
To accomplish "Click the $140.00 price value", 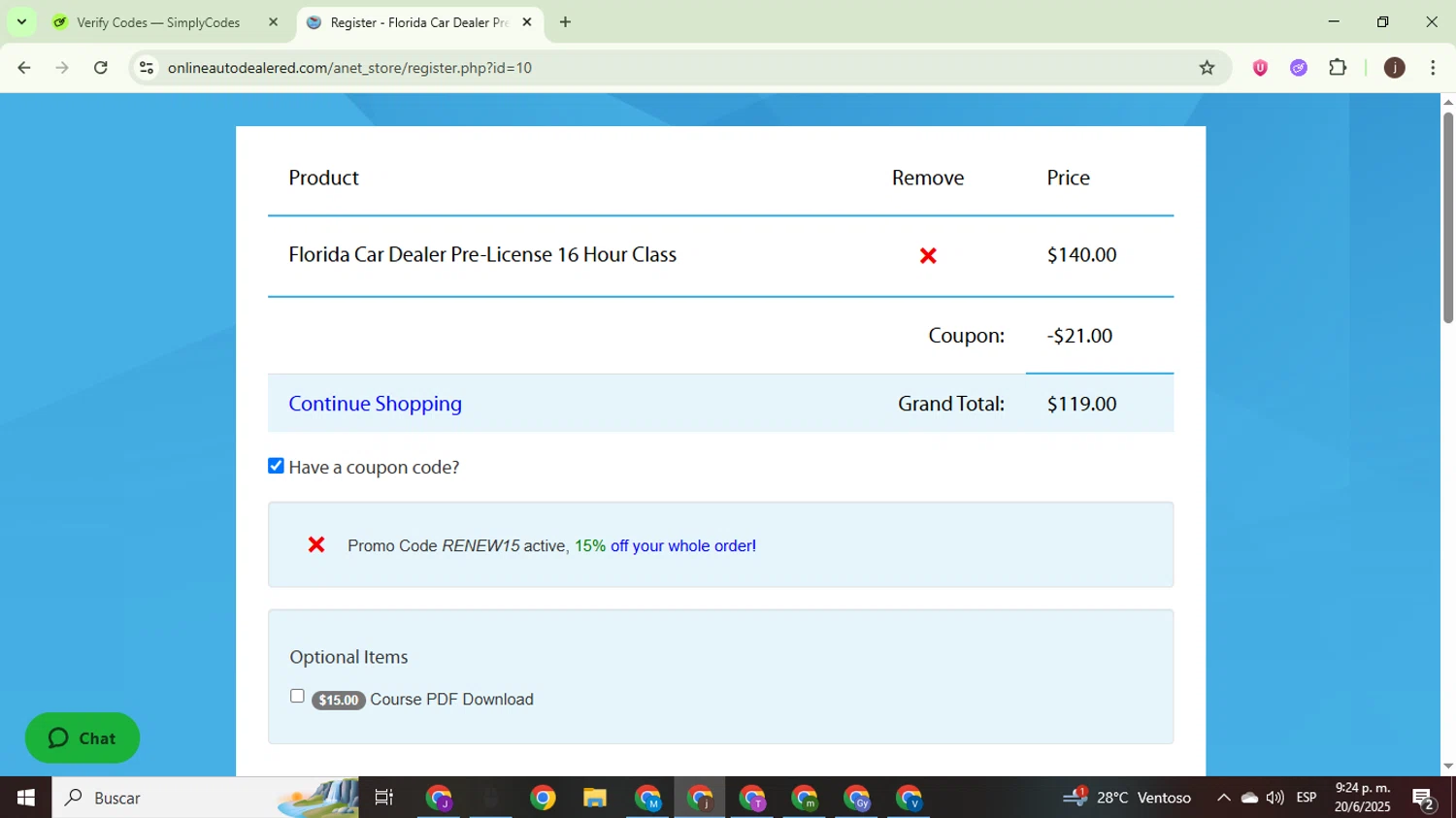I will coord(1081,254).
